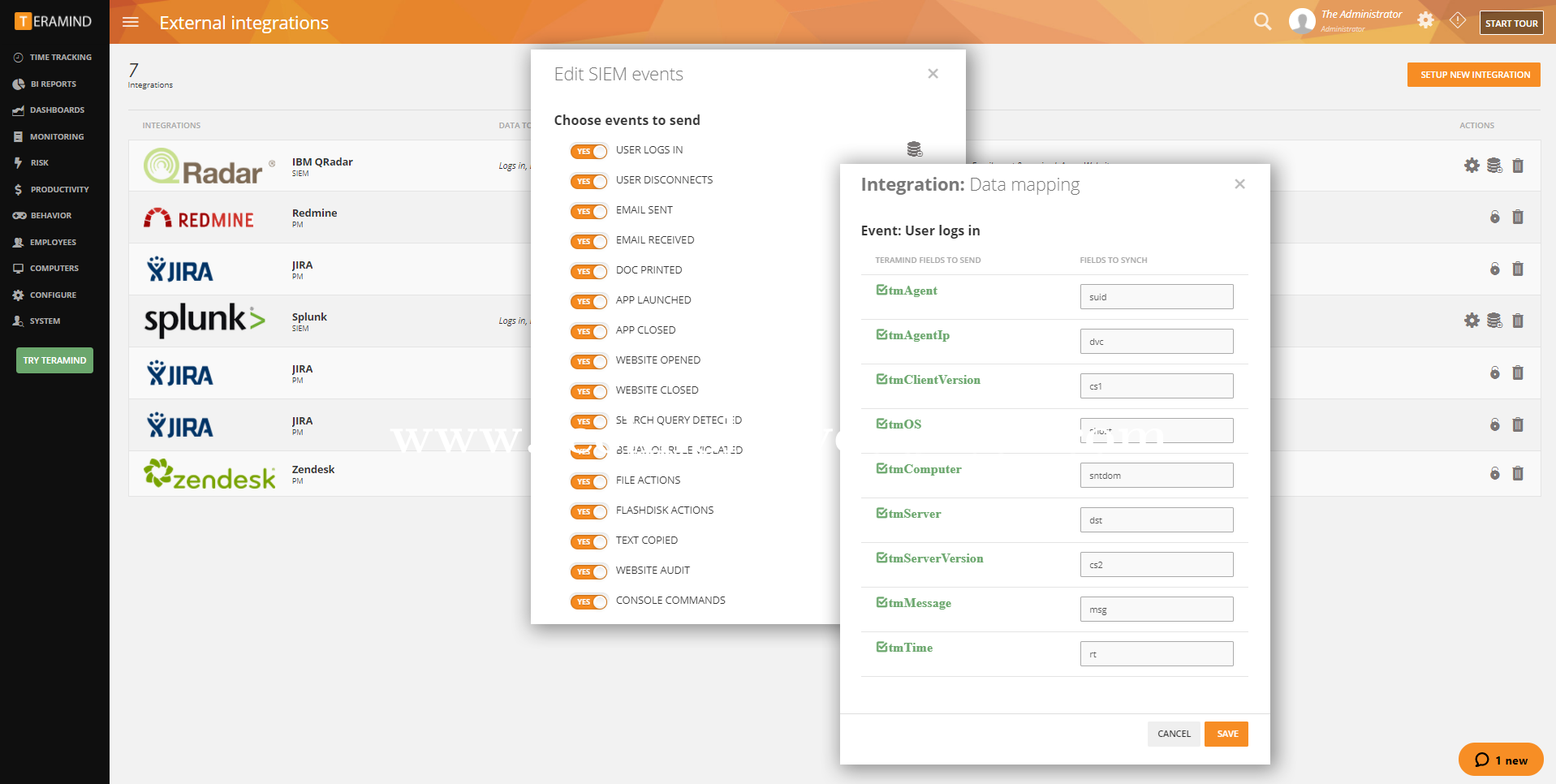Toggle the APP LAUNCHED switch

coord(588,301)
